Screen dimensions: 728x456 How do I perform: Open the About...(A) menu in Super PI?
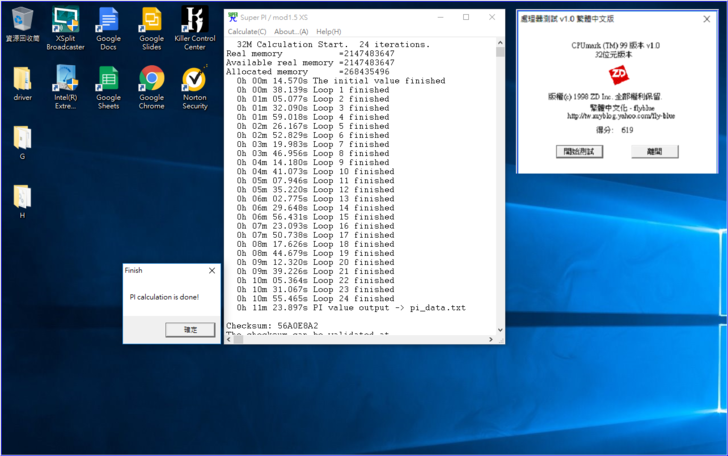coord(291,32)
